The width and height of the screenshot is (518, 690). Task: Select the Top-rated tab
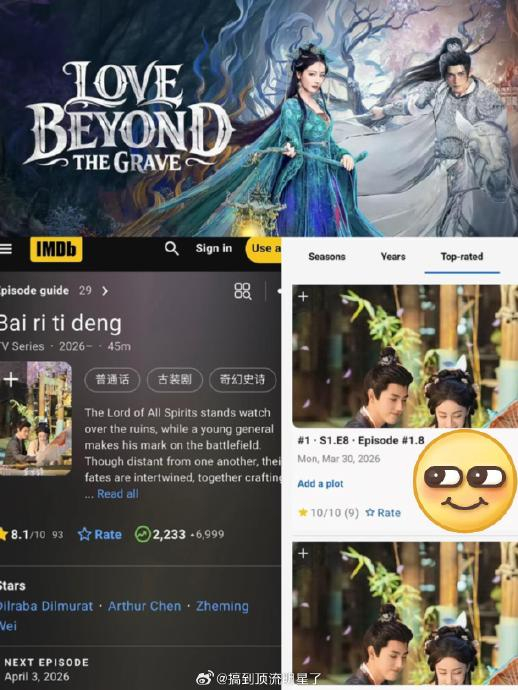point(462,257)
